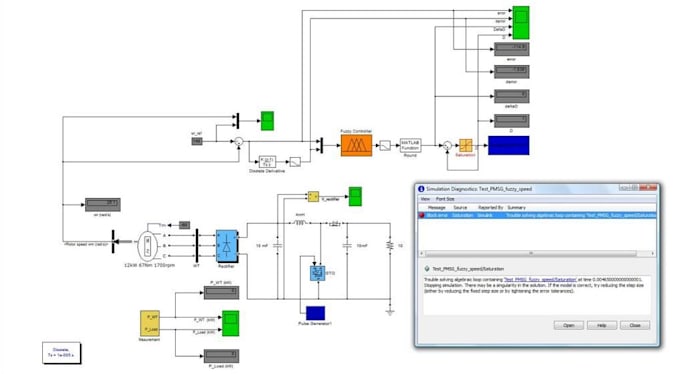Select the wr (rad/s) display block

coord(103,205)
